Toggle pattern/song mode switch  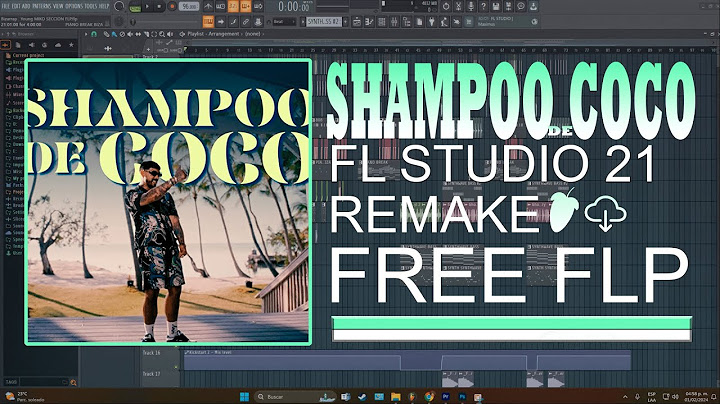(135, 7)
